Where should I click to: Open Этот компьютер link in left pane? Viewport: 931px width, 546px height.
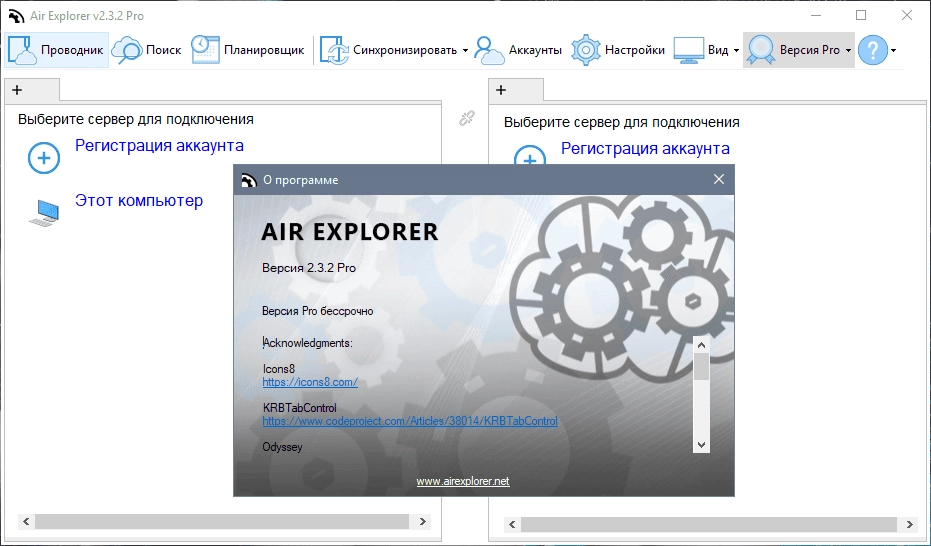point(139,201)
